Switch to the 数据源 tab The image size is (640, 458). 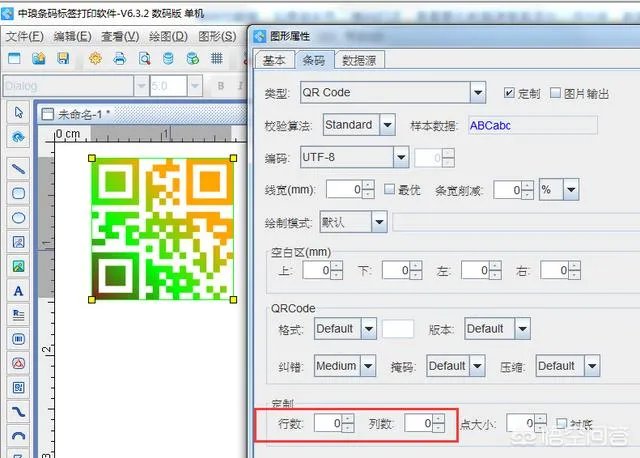click(x=359, y=60)
